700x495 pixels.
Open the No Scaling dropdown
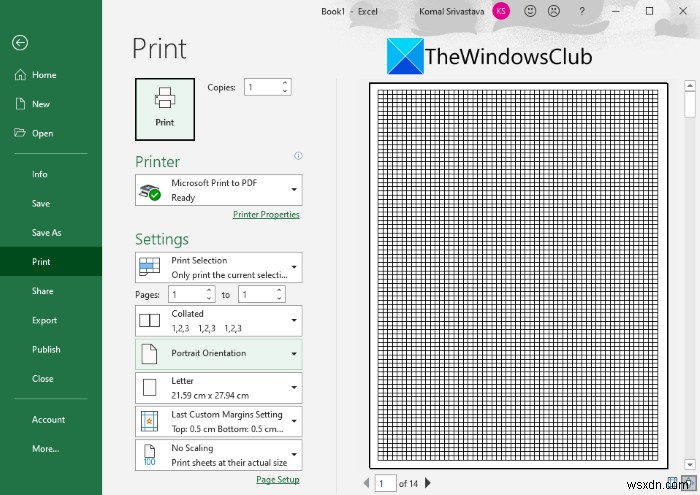219,455
